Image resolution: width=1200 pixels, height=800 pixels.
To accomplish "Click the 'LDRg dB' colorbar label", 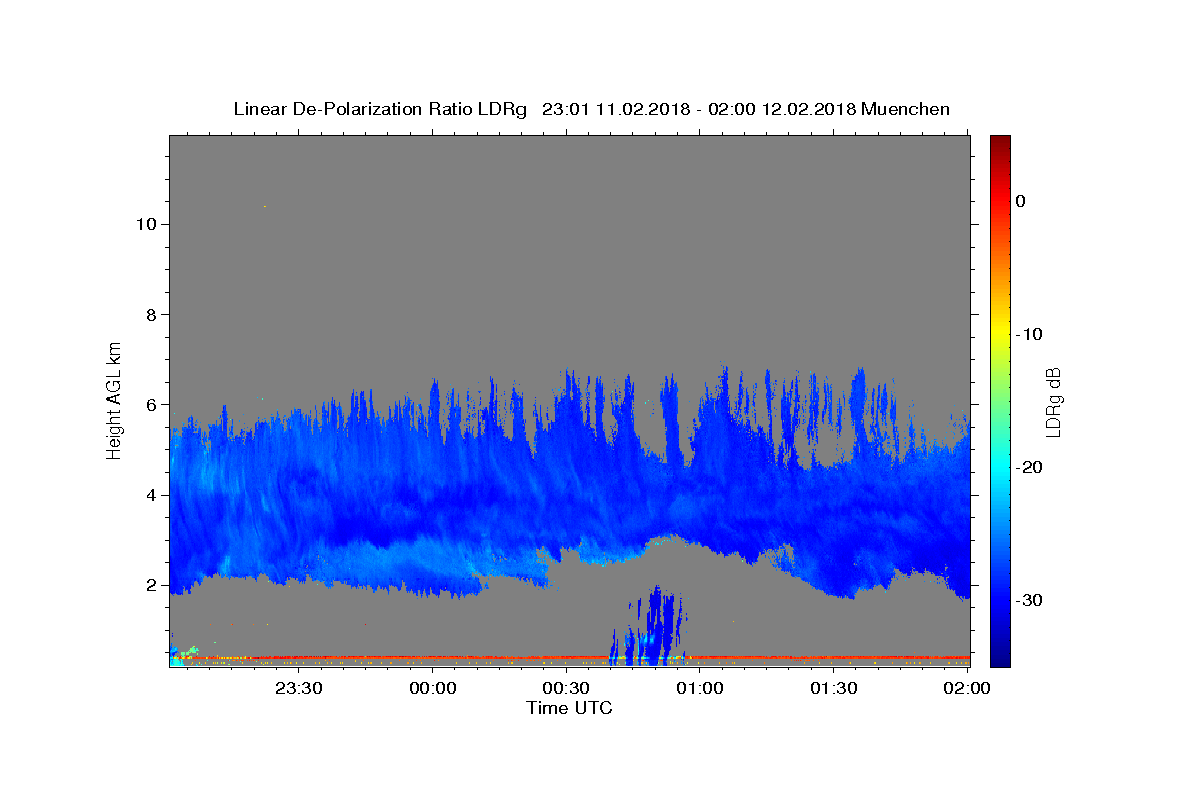I will click(1053, 401).
